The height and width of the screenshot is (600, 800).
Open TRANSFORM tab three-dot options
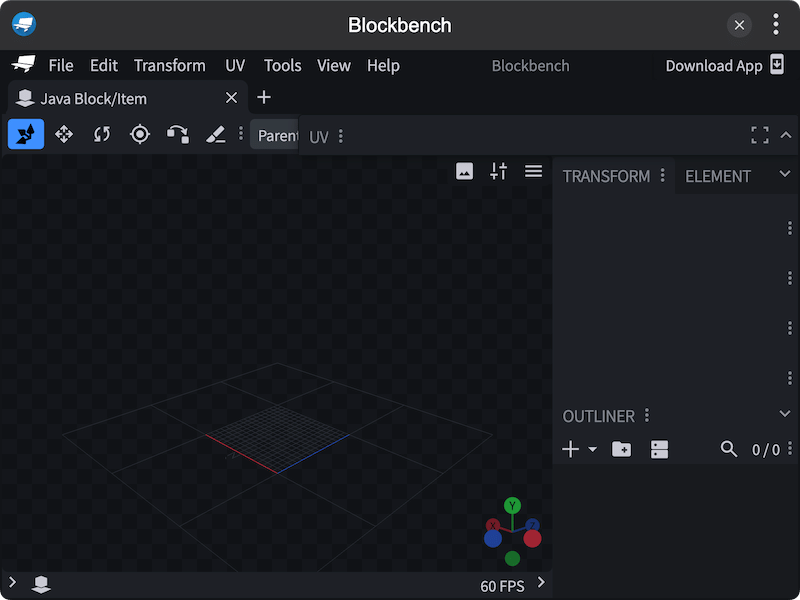click(x=663, y=175)
